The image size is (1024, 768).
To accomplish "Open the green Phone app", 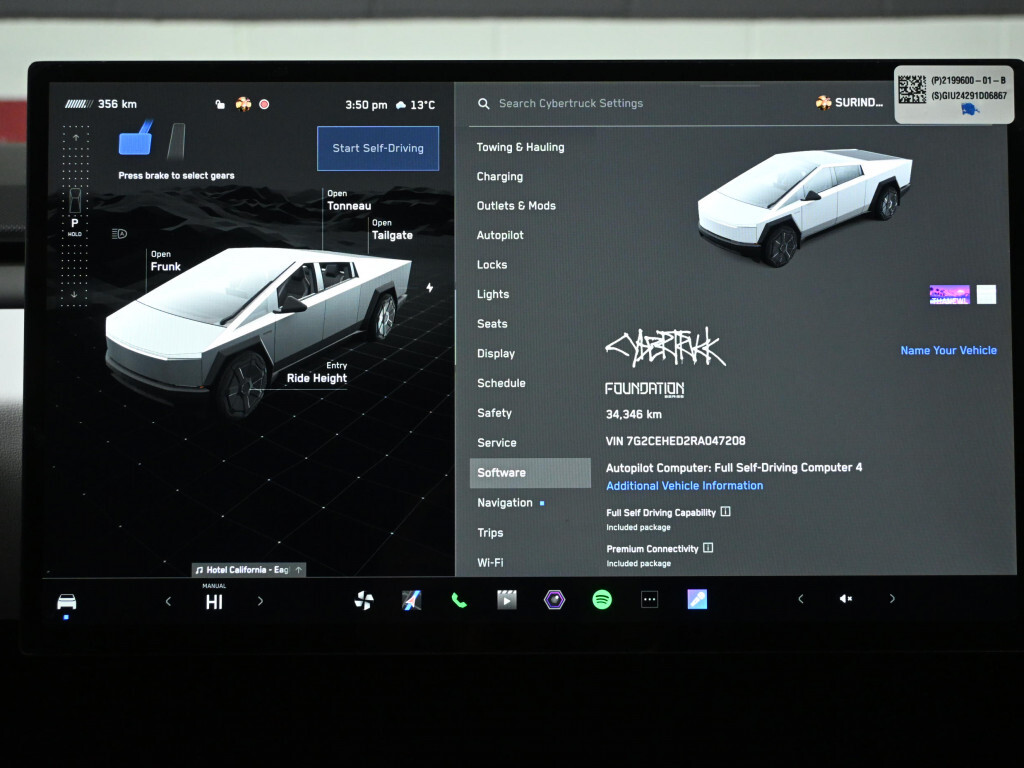I will (x=459, y=600).
